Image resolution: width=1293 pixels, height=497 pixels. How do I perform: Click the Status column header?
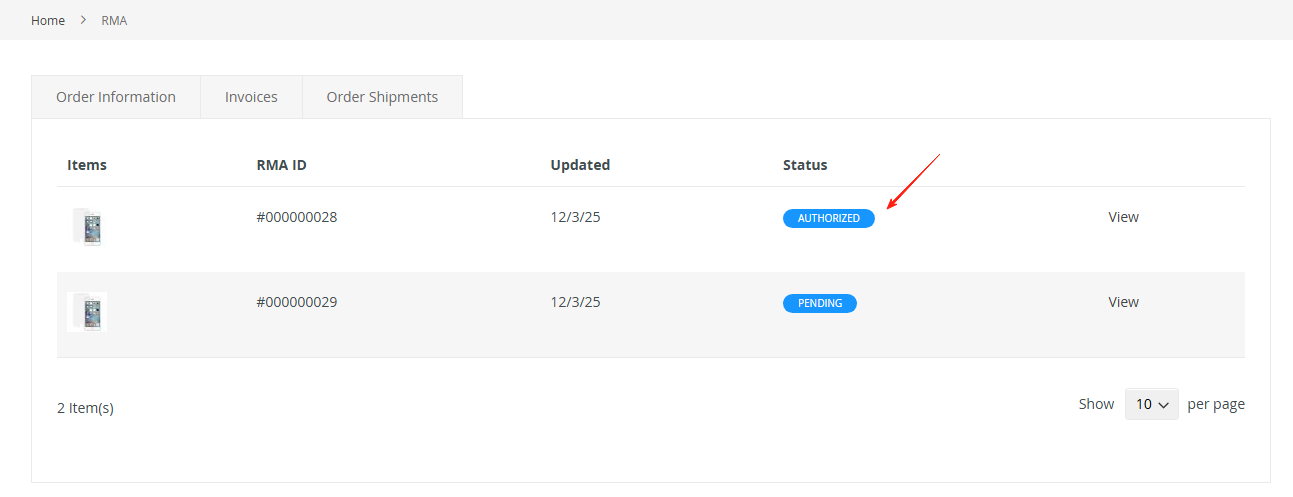(x=805, y=165)
